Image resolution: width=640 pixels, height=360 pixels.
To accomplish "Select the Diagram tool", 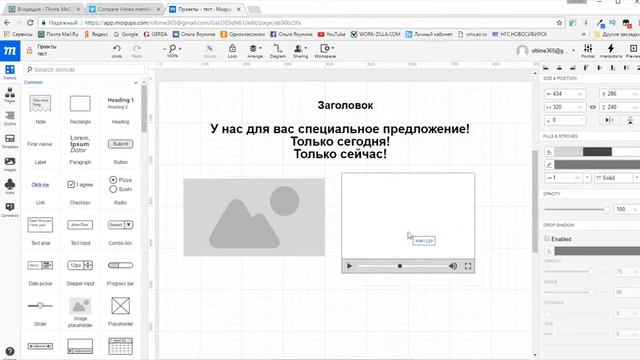I will click(x=278, y=51).
